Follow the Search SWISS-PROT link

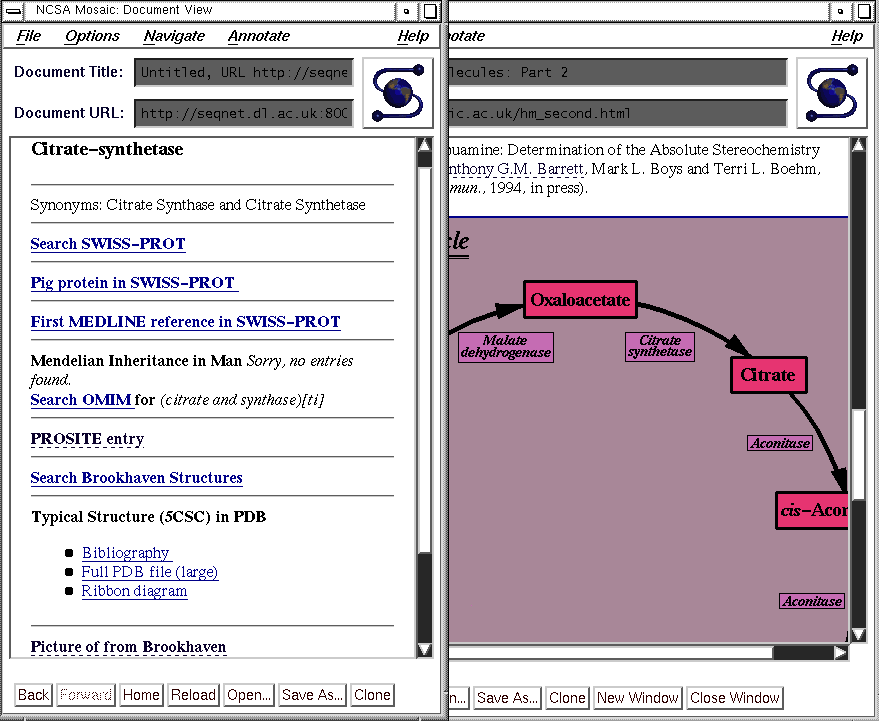coord(108,244)
